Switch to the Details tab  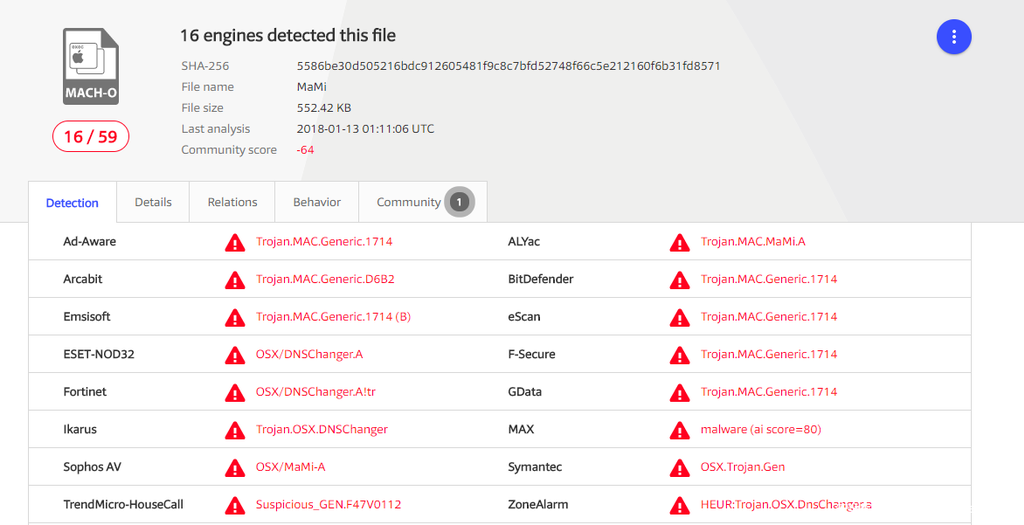[x=153, y=202]
